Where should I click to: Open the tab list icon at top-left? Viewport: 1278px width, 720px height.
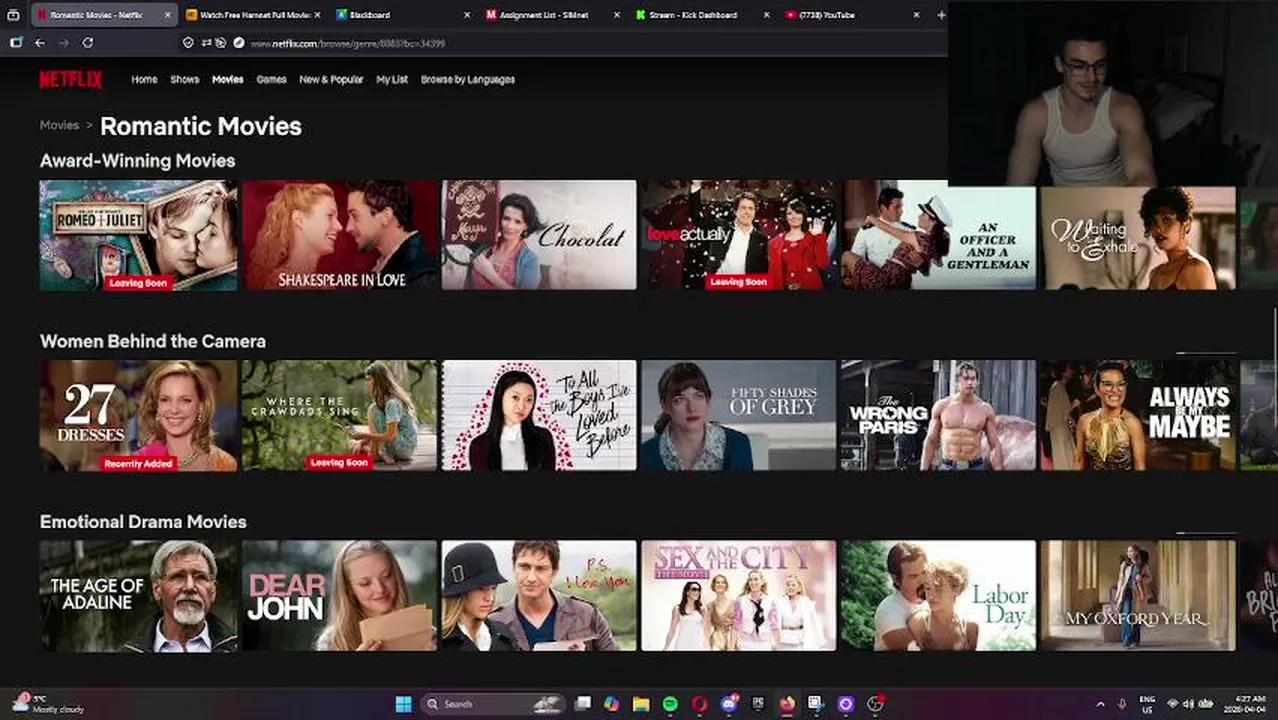pos(14,15)
